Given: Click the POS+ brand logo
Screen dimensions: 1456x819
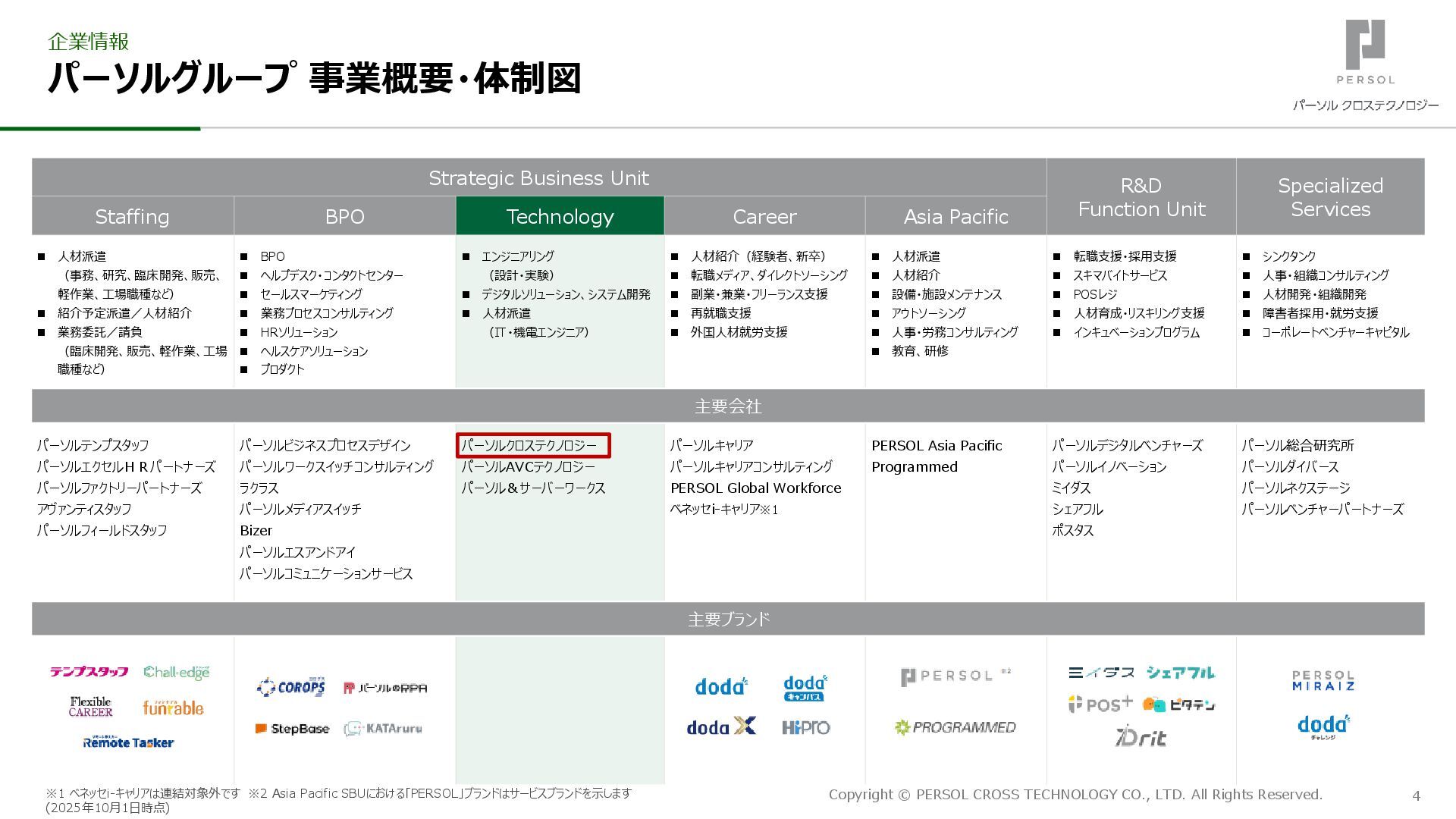Looking at the screenshot, I should (x=1100, y=704).
